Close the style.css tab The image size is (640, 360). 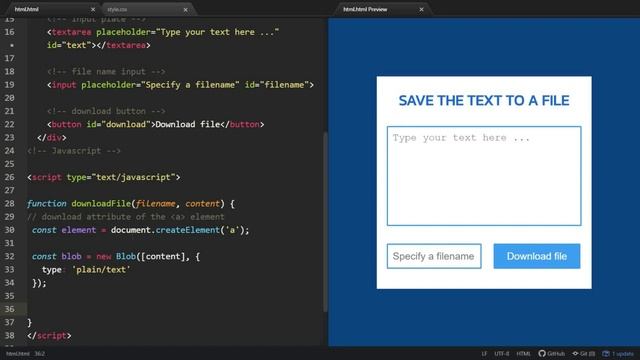pyautogui.click(x=186, y=9)
